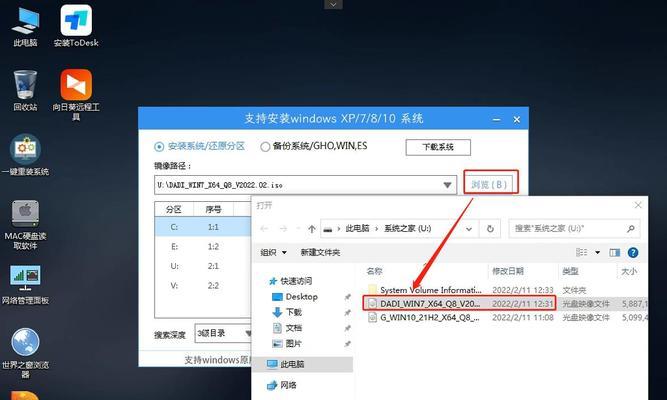Click the top-center collapse chevron handle
The width and height of the screenshot is (667, 400).
(333, 4)
